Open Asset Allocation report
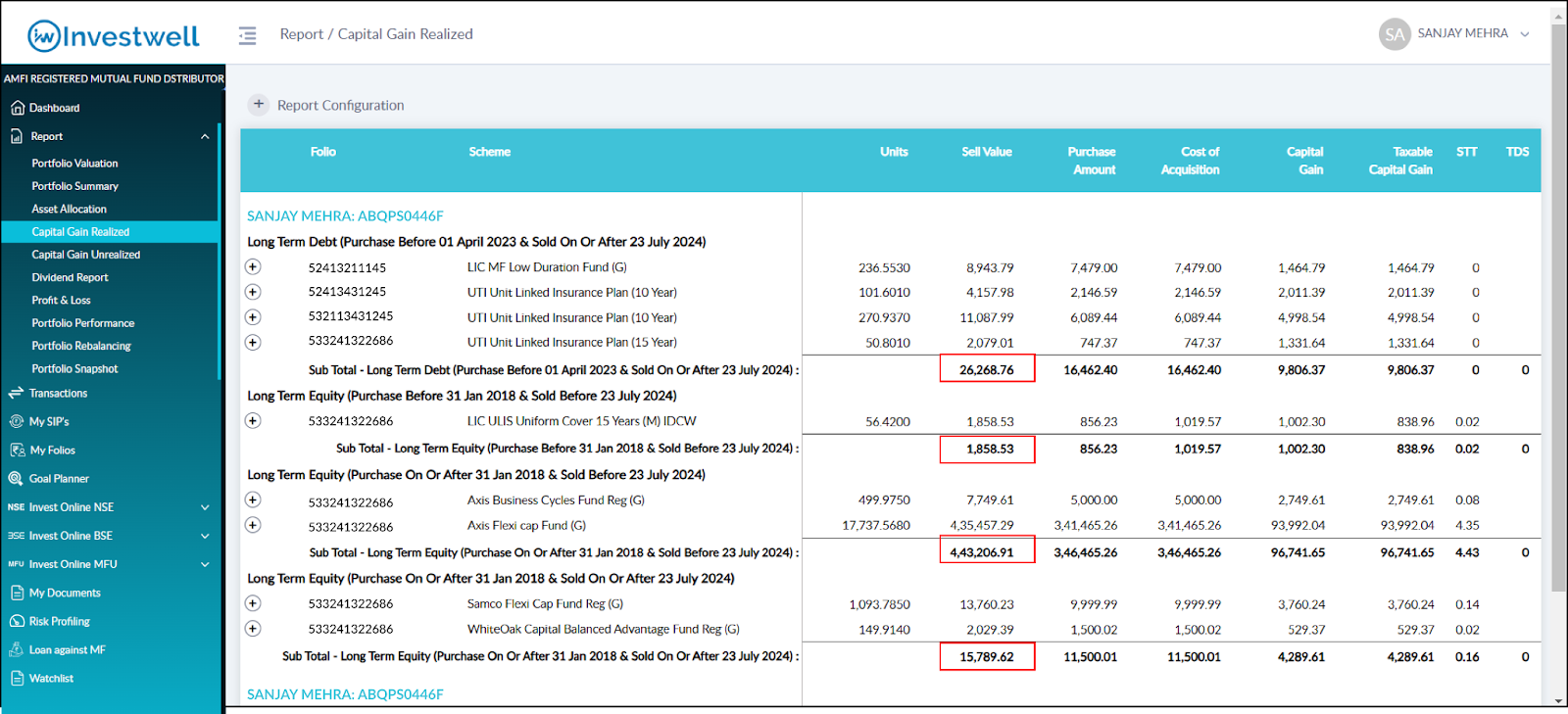1568x714 pixels. [69, 209]
